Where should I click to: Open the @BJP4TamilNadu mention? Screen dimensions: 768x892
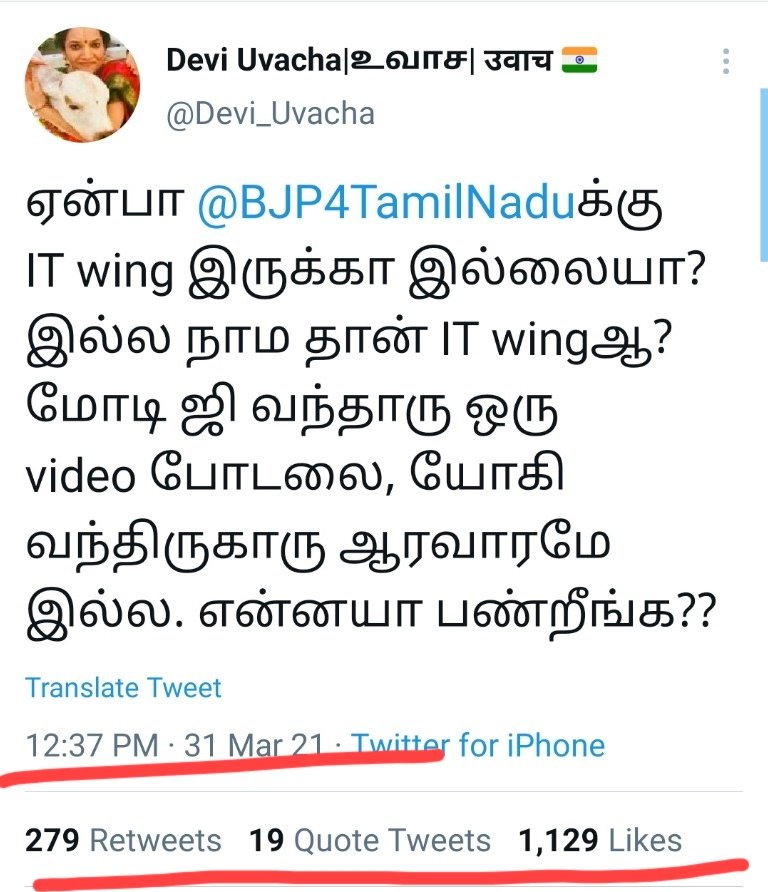pyautogui.click(x=386, y=204)
